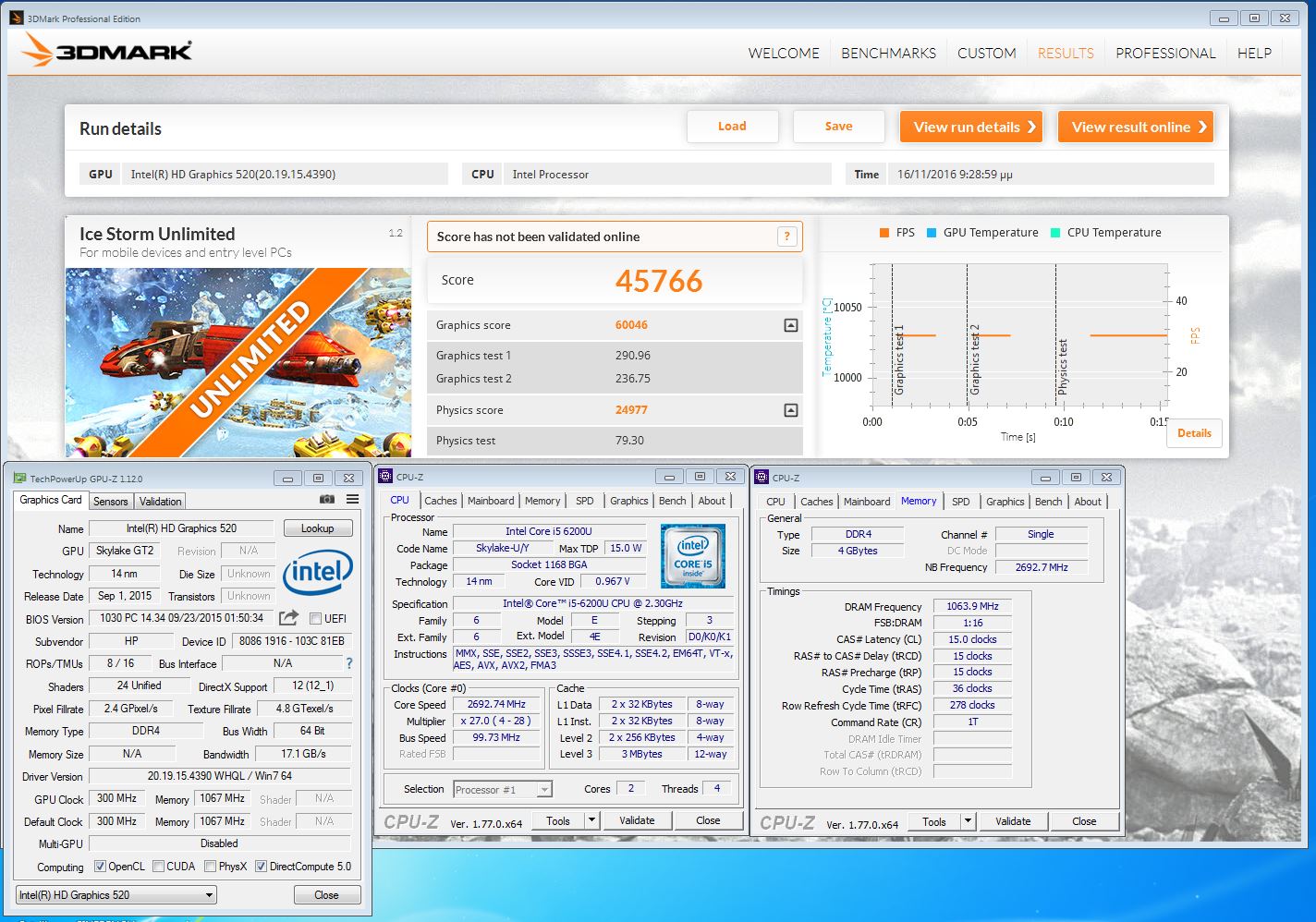
Task: Open the GPU selection dropdown in GPU-Z
Action: (x=116, y=895)
